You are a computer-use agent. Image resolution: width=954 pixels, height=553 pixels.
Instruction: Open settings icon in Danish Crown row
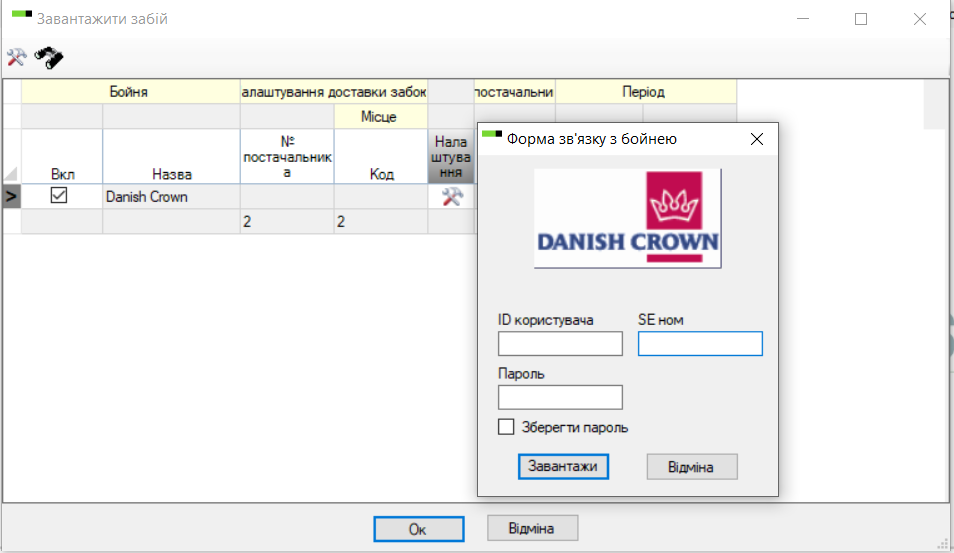[x=451, y=197]
